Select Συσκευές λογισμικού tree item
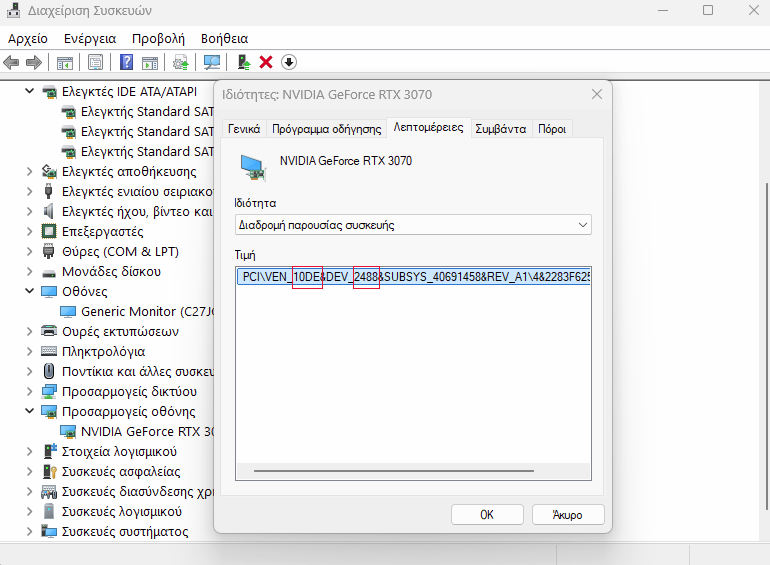 point(112,511)
